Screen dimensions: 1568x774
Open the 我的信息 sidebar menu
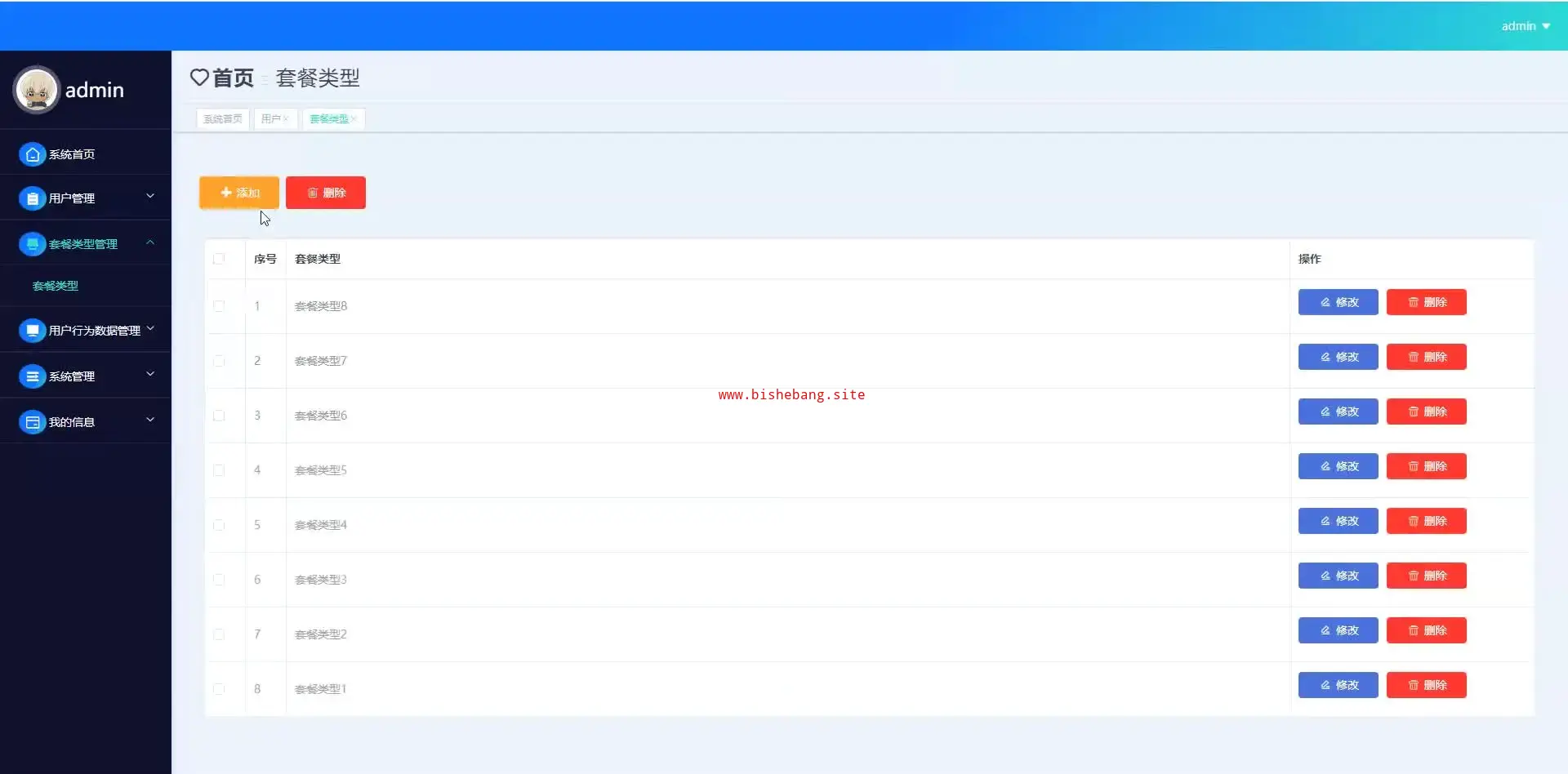click(x=86, y=422)
